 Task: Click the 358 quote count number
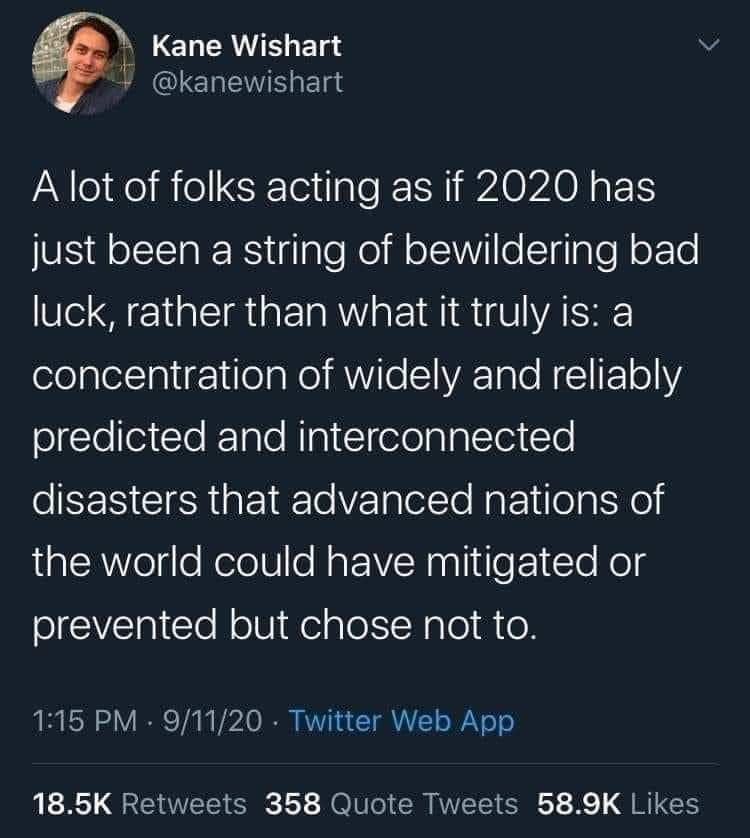coord(294,803)
